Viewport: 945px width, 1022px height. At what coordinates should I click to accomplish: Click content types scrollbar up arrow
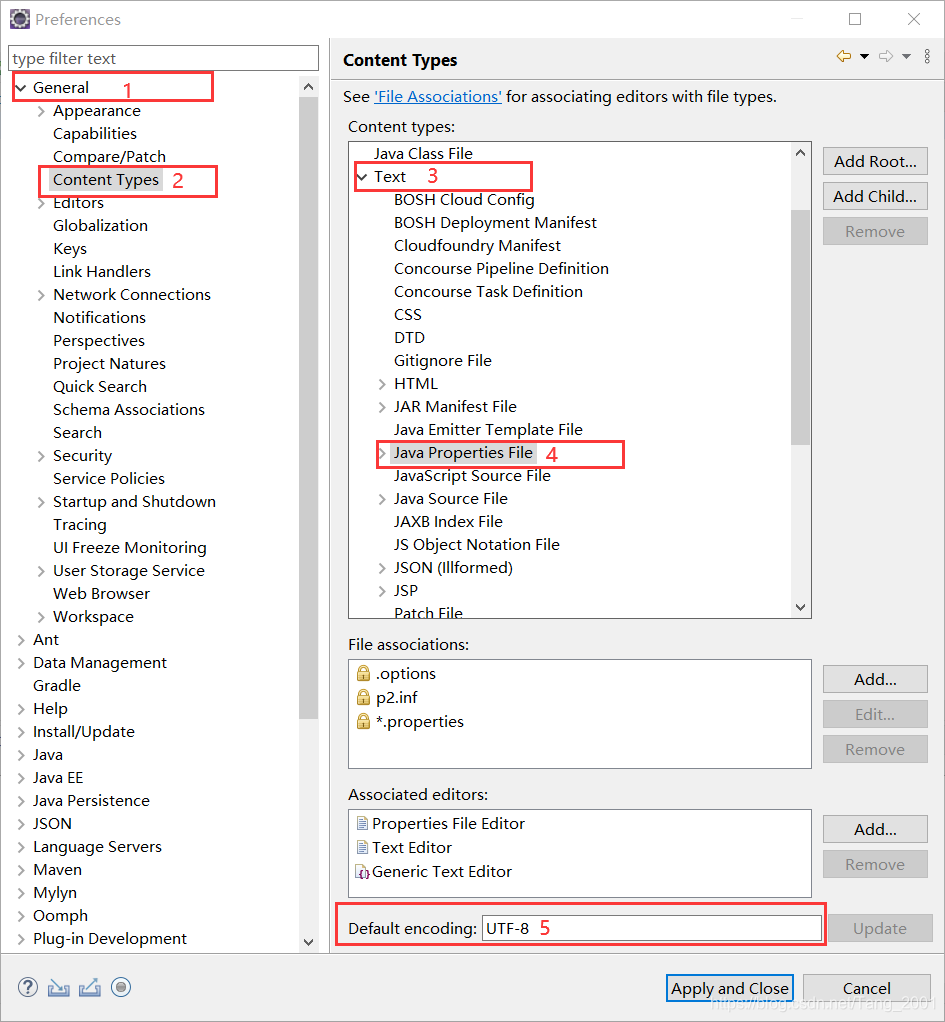click(x=800, y=153)
